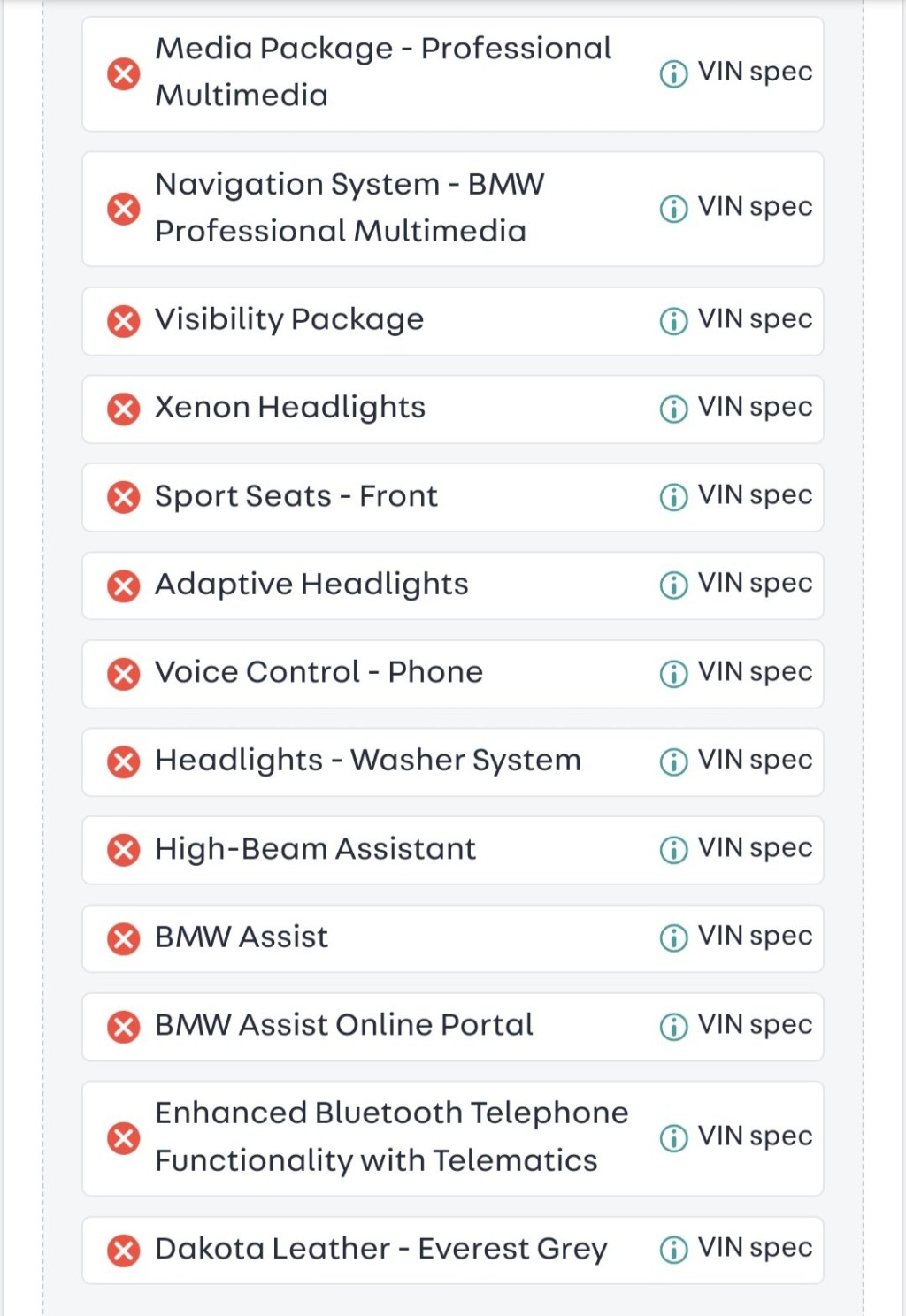
Task: Tap the red X next to Adaptive Headlights
Action: coord(124,585)
